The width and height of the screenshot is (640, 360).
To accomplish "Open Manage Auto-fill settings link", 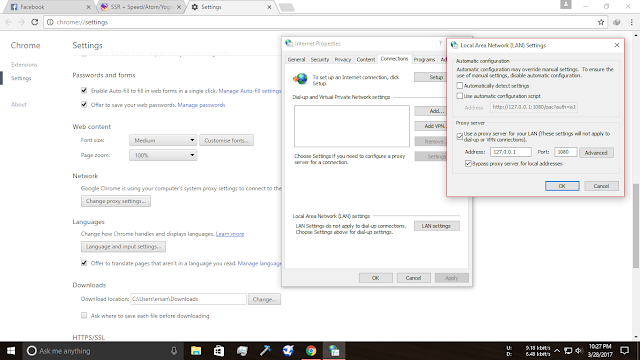I will (x=250, y=91).
